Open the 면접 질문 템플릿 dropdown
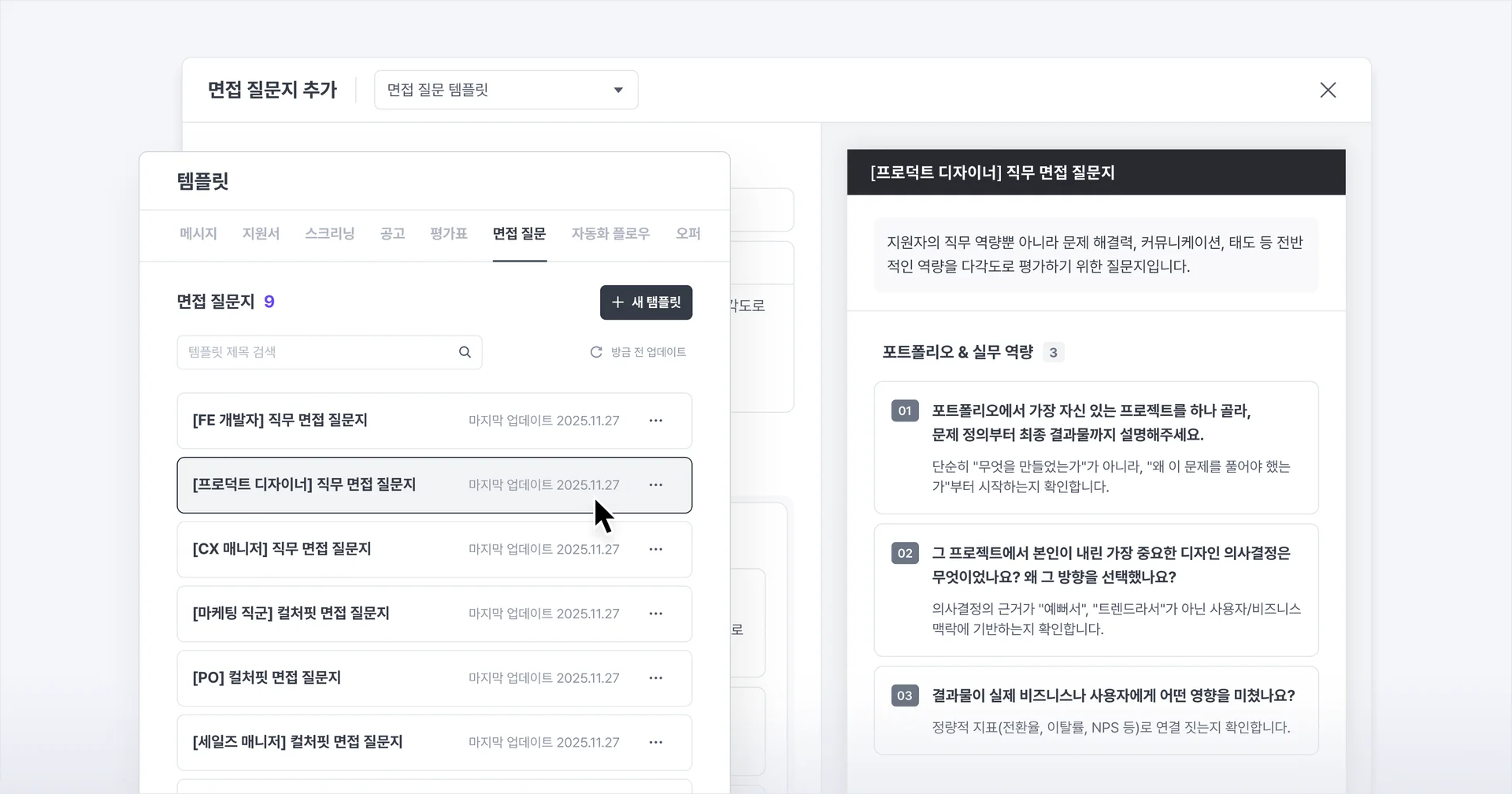Image resolution: width=1512 pixels, height=794 pixels. coord(506,90)
